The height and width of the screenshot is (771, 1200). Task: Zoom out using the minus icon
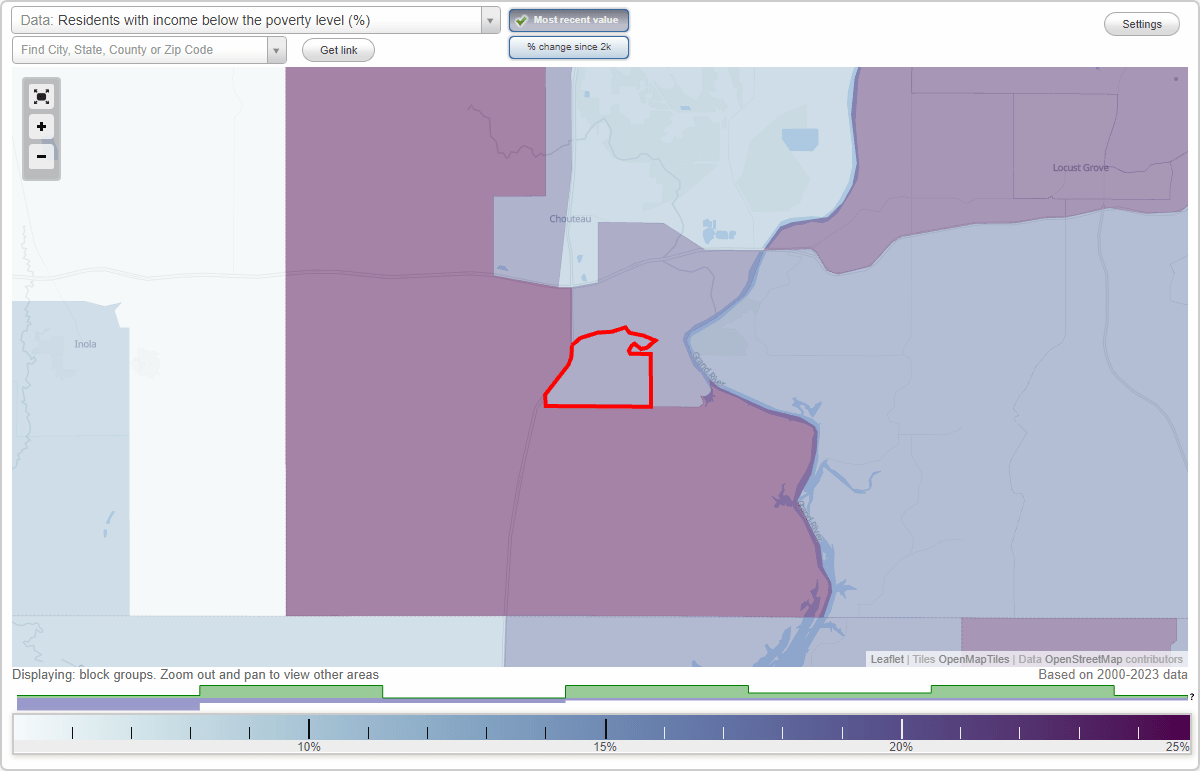tap(41, 156)
